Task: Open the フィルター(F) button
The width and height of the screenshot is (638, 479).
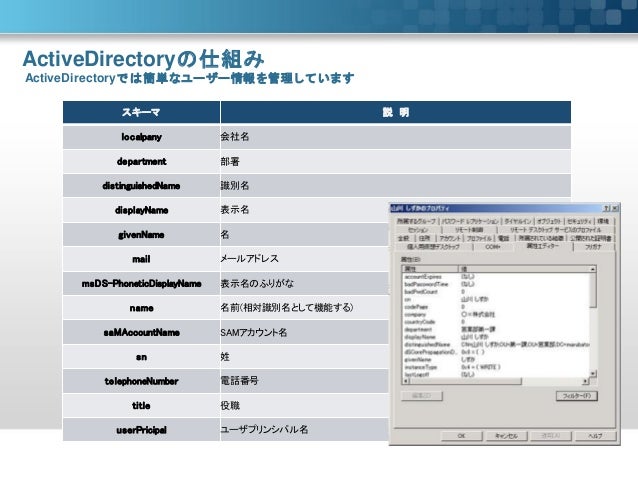Action: [577, 396]
